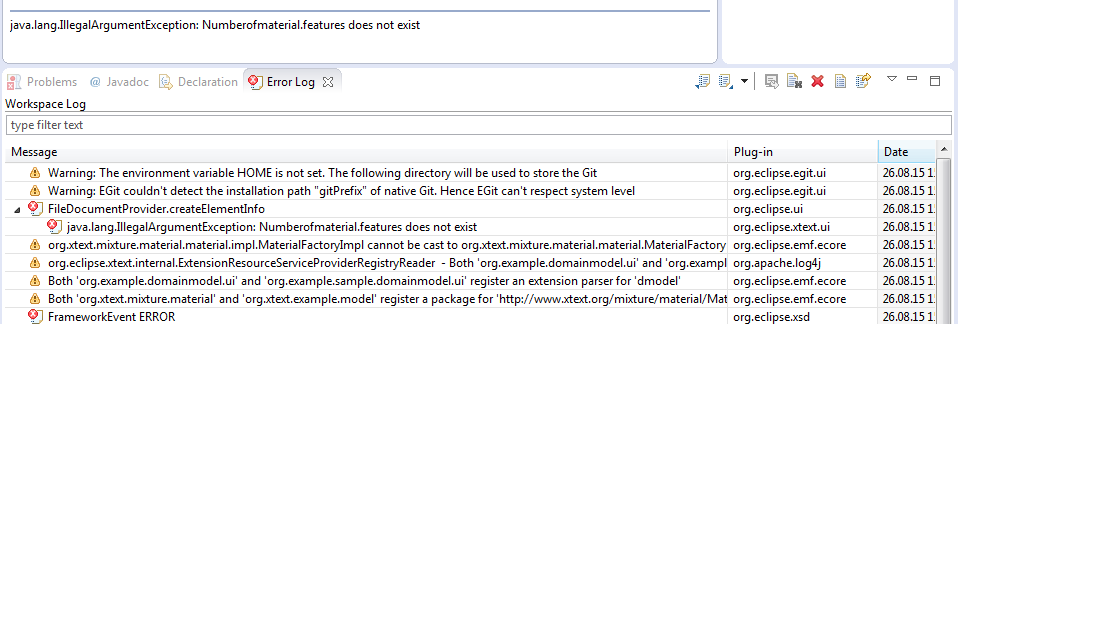Viewport: 1119px width, 624px height.
Task: Switch to the Javadoc tab
Action: click(x=119, y=82)
